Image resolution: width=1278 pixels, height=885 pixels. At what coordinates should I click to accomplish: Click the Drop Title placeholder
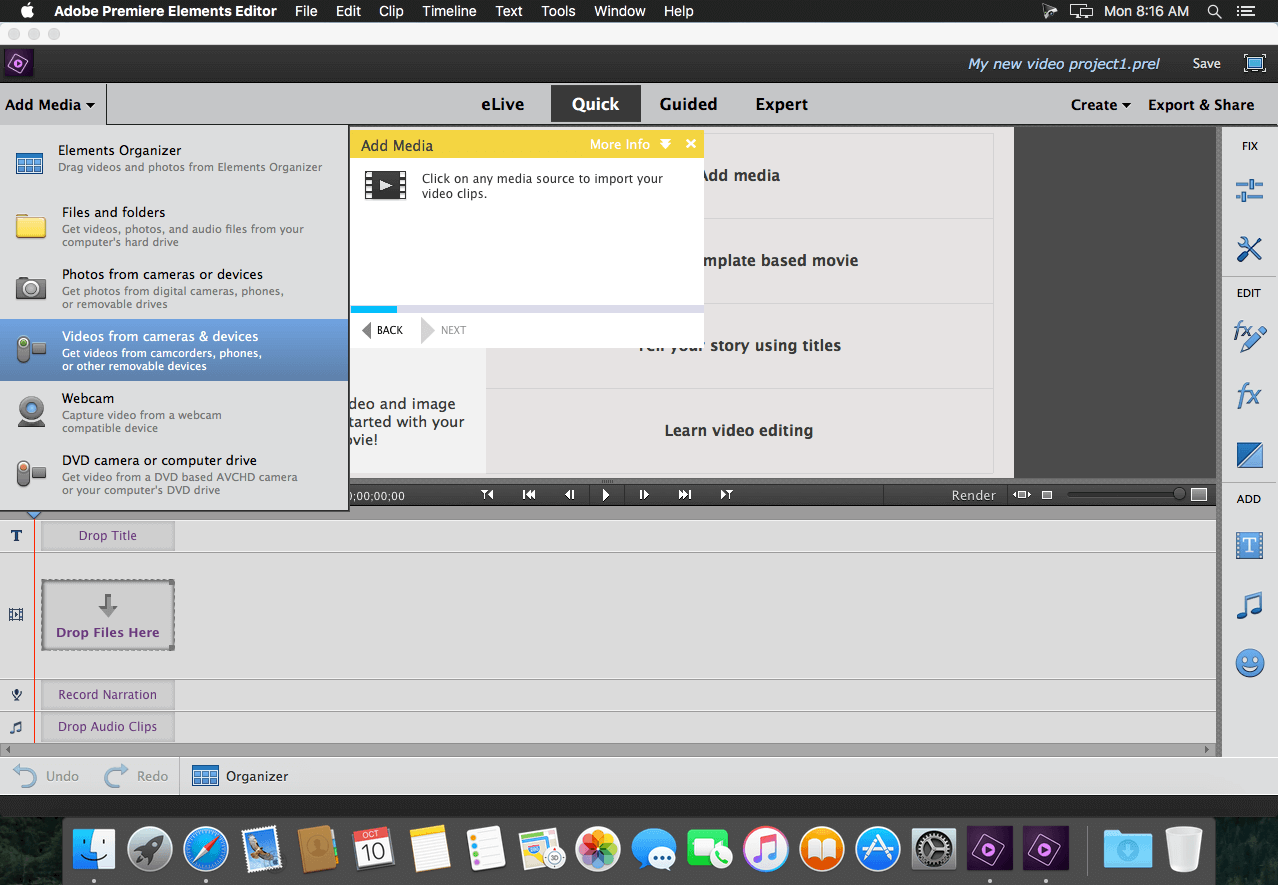coord(108,535)
